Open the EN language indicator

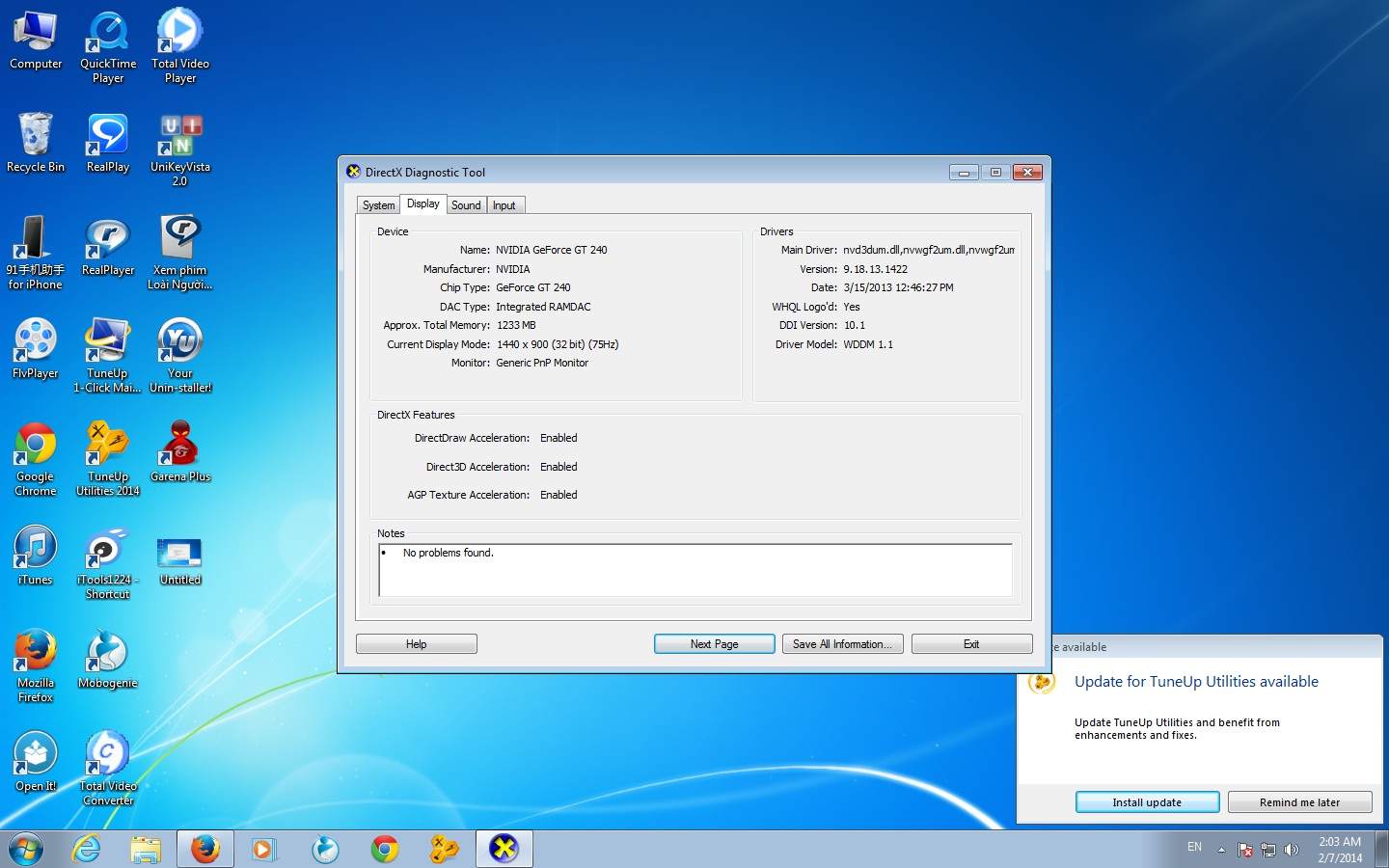(1194, 848)
